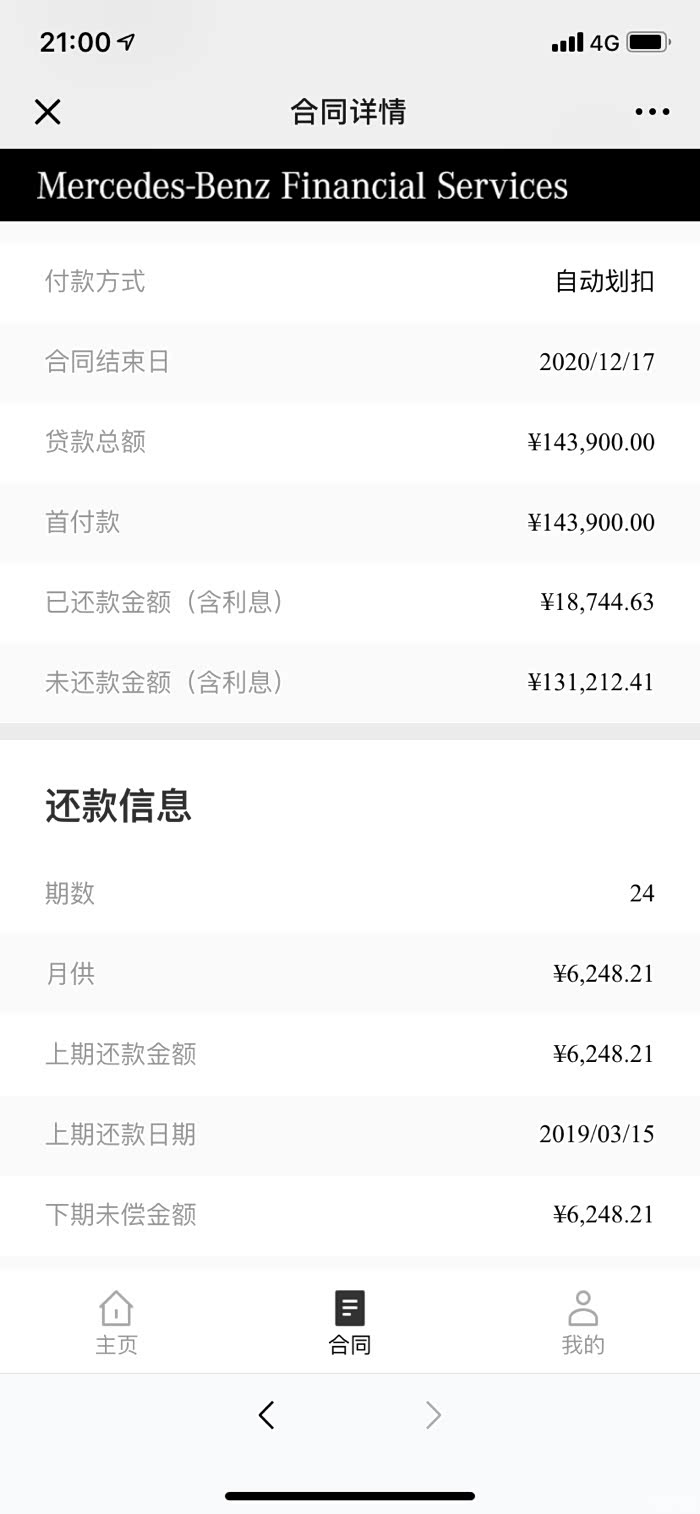Tap the 贷款总额 amount value

[591, 442]
